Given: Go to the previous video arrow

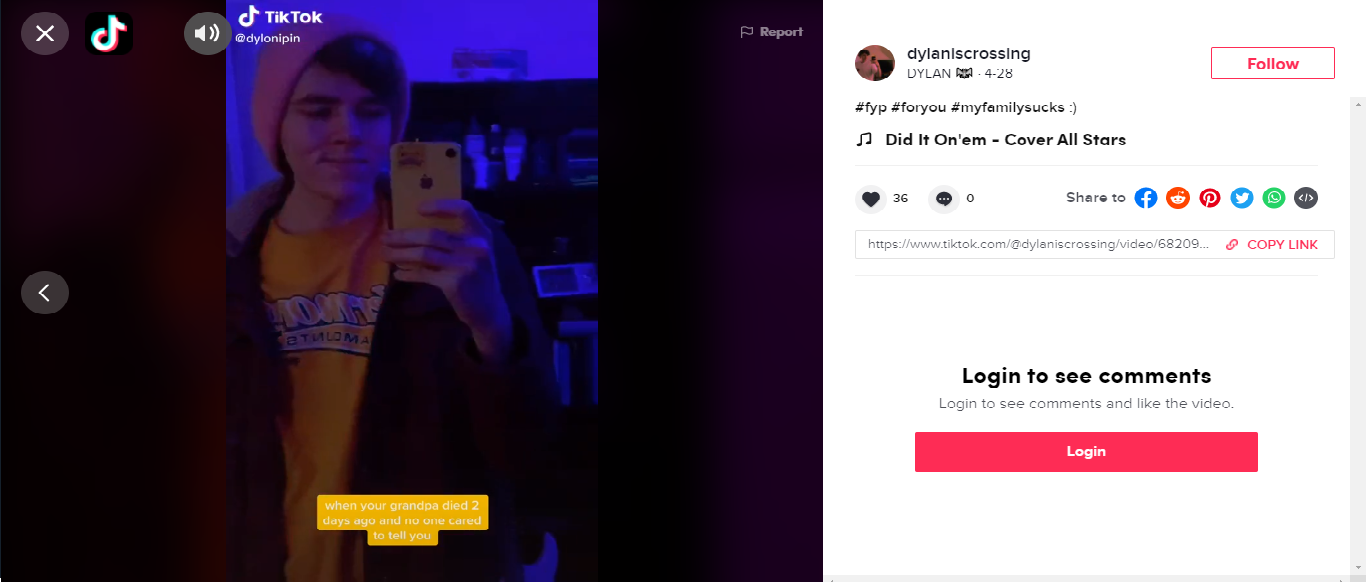Looking at the screenshot, I should (45, 293).
